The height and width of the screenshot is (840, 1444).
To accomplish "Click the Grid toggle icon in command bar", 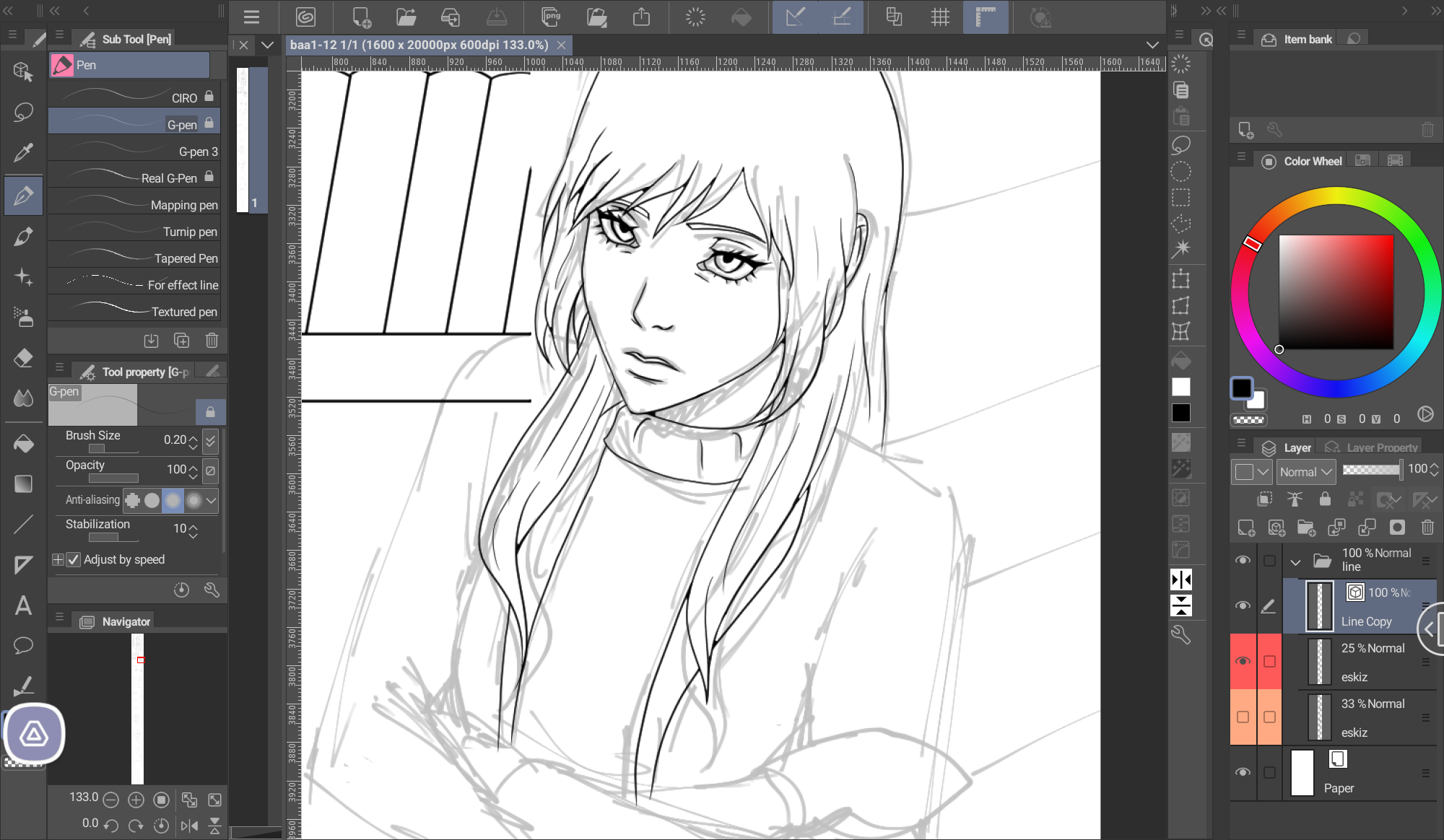I will (940, 17).
